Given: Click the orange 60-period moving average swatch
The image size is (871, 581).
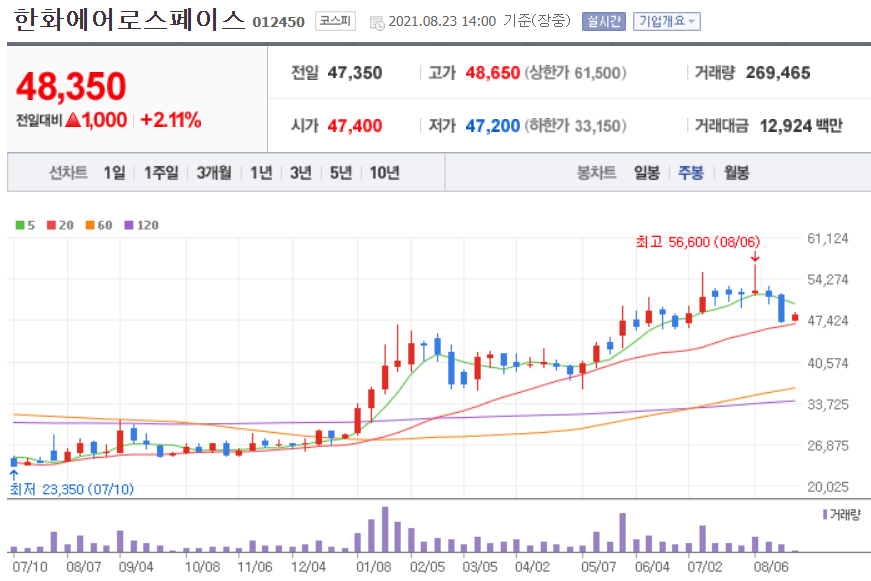Looking at the screenshot, I should 90,225.
